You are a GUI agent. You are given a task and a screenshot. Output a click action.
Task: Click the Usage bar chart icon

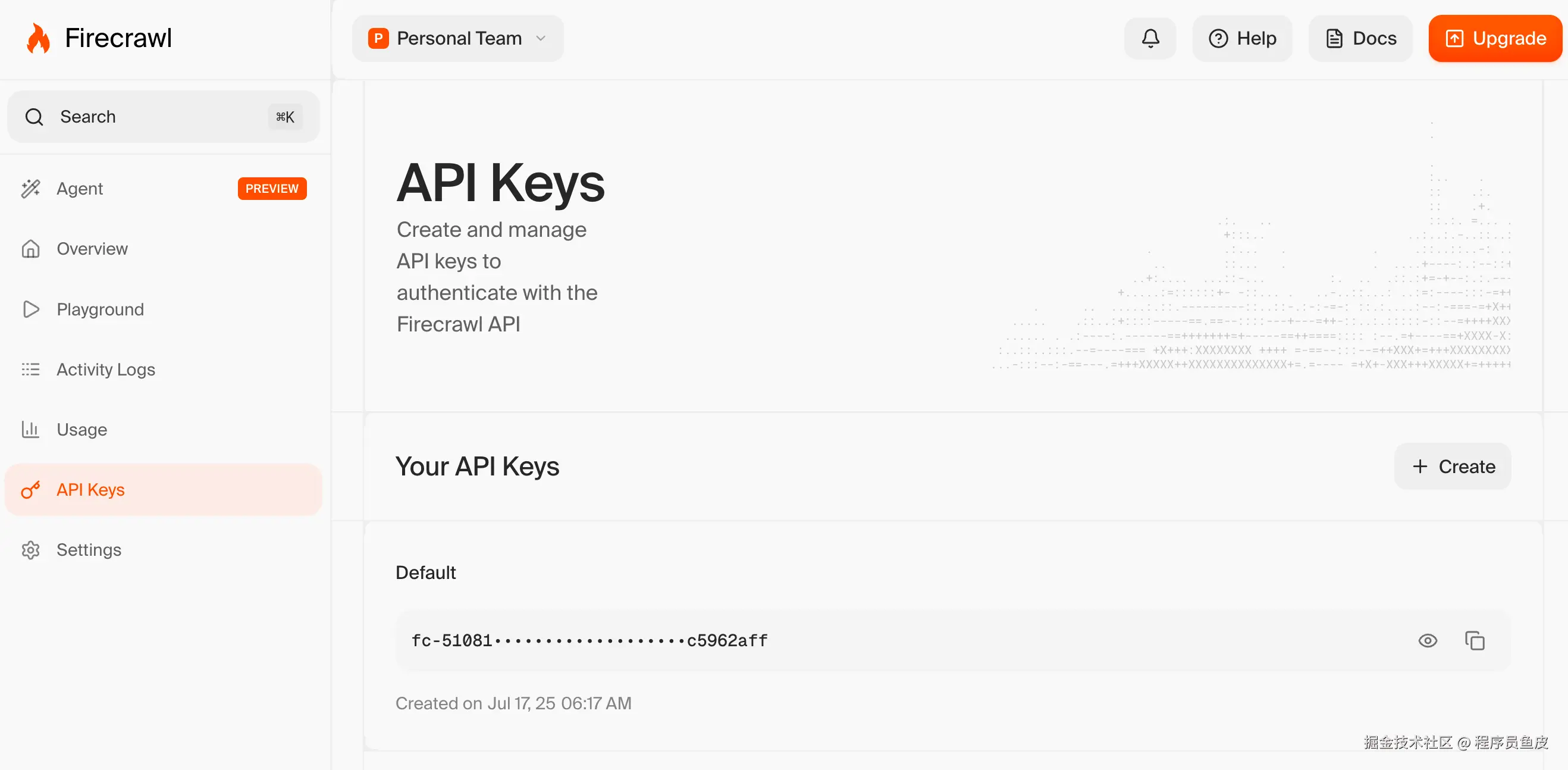tap(30, 430)
